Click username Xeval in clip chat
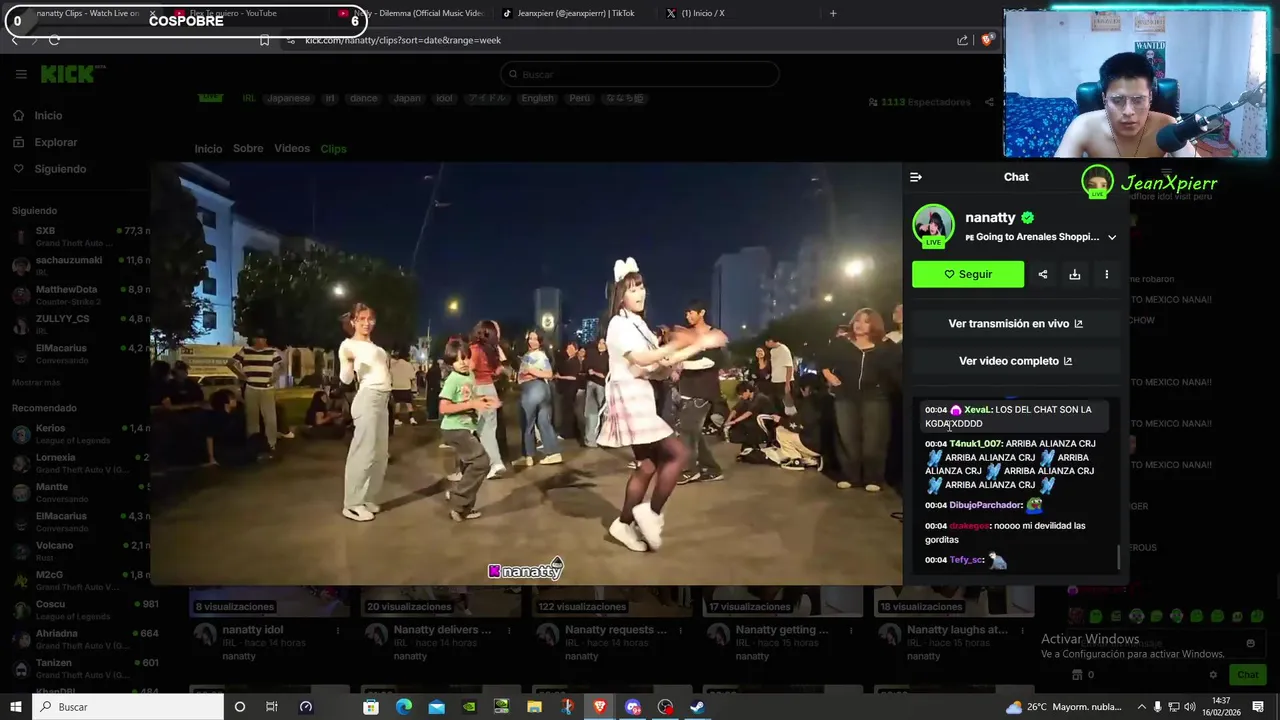The image size is (1280, 720). [977, 410]
